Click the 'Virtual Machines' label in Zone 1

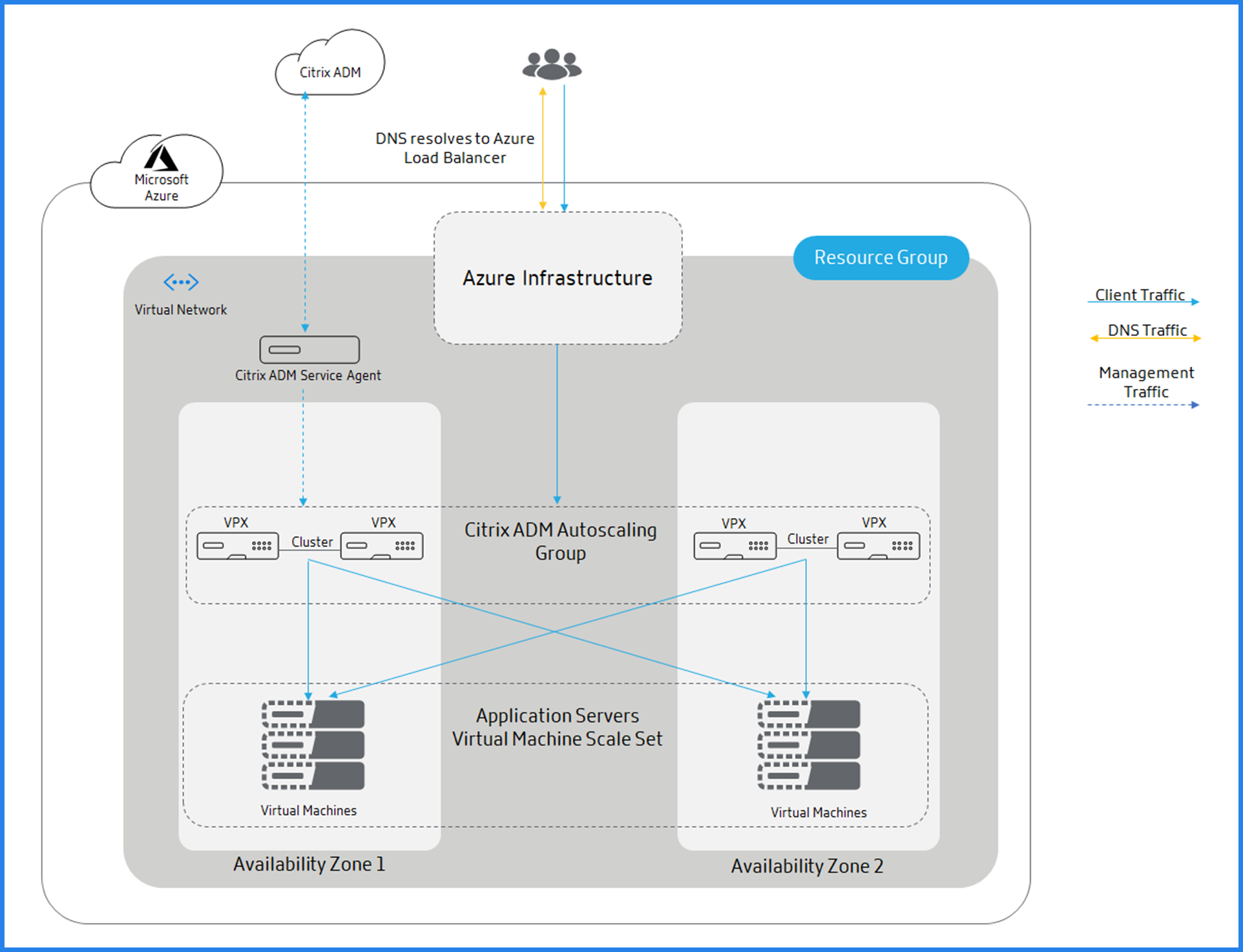(309, 811)
